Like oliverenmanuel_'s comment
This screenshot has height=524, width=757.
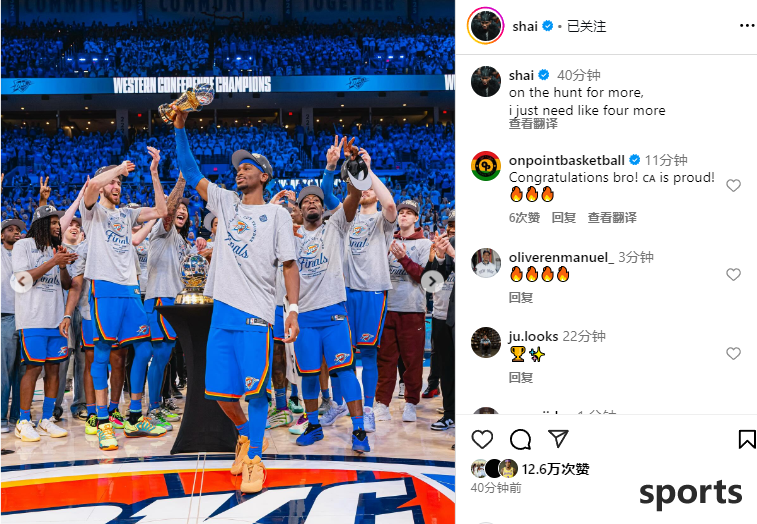click(x=733, y=274)
